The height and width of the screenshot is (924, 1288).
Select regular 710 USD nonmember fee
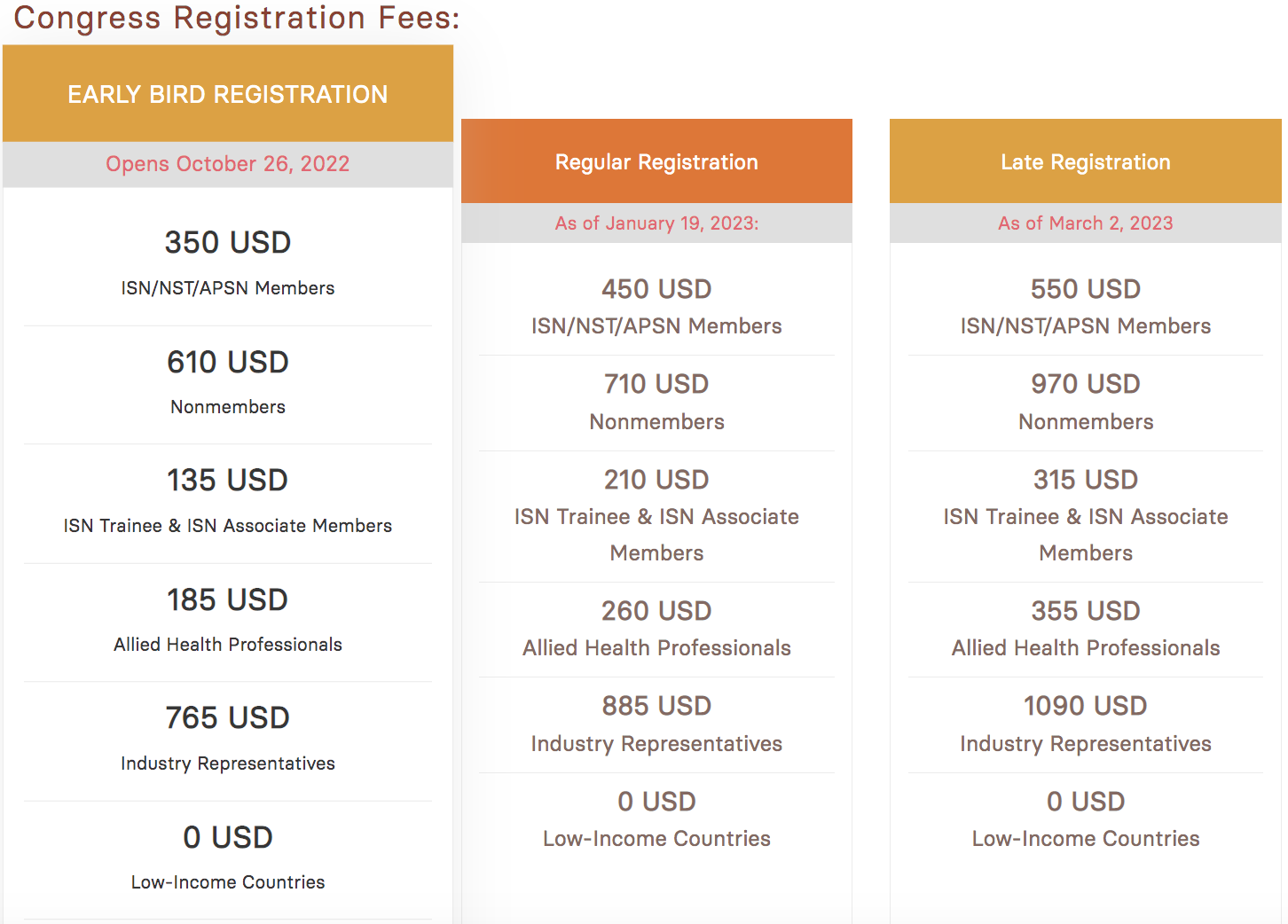pyautogui.click(x=656, y=384)
